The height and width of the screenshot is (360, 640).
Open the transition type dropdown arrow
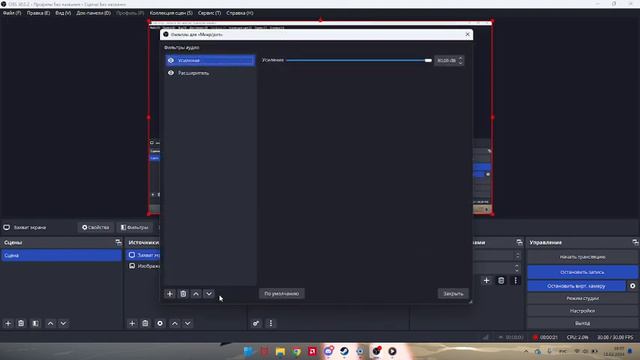click(x=518, y=256)
